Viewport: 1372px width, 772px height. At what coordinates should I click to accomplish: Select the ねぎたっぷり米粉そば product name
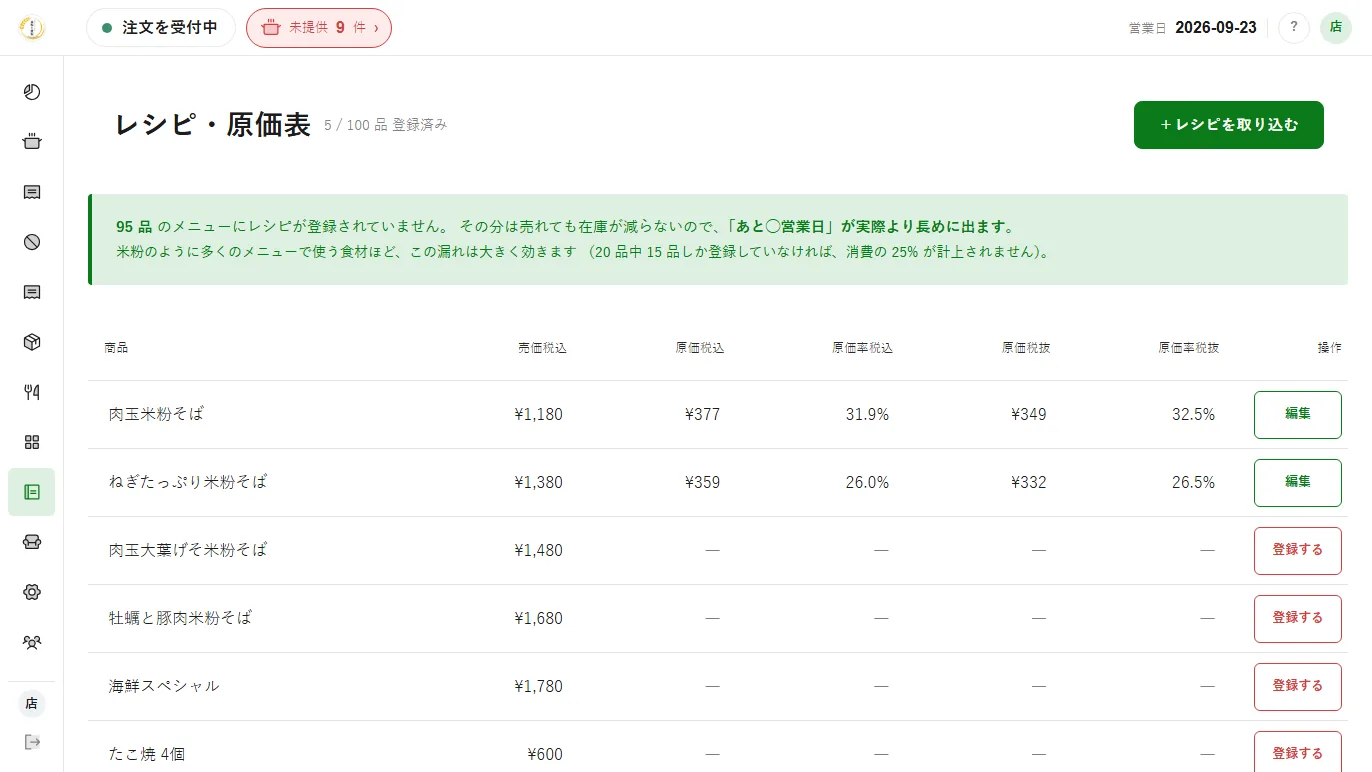(188, 482)
